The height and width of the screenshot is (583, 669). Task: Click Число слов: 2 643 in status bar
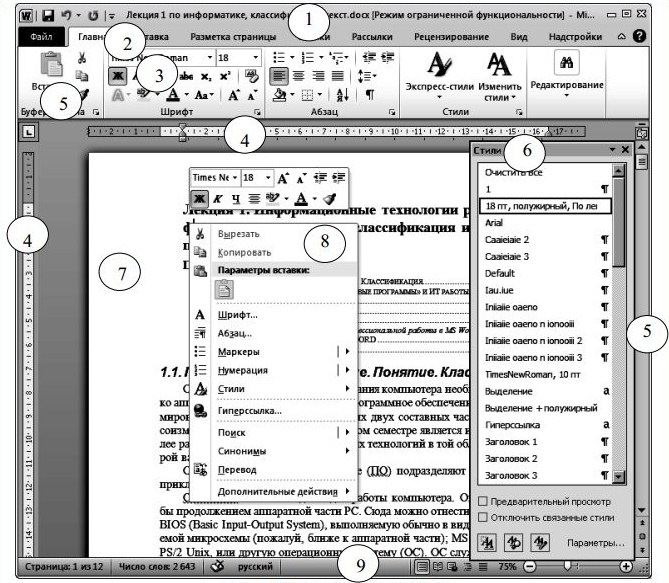pos(157,566)
